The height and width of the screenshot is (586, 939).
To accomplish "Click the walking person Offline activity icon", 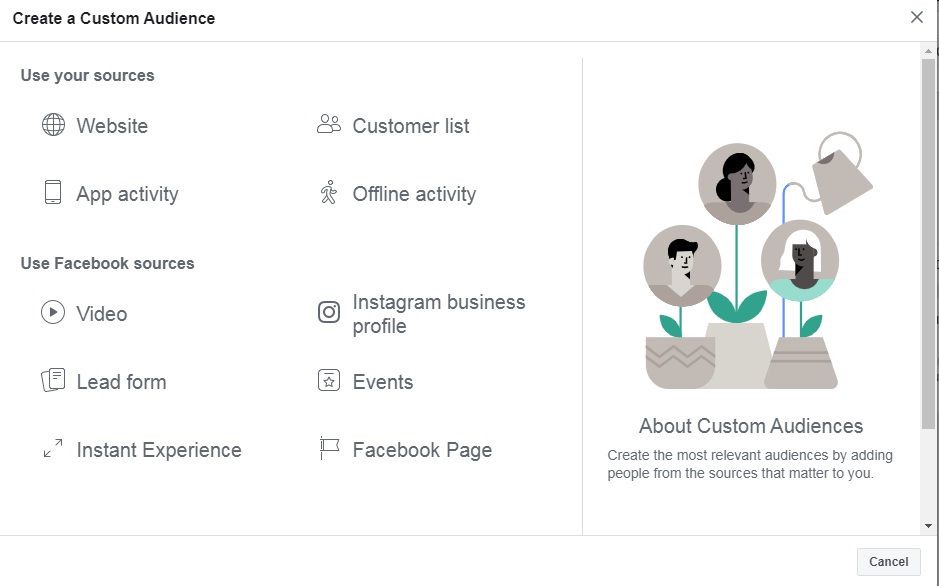I will click(329, 193).
